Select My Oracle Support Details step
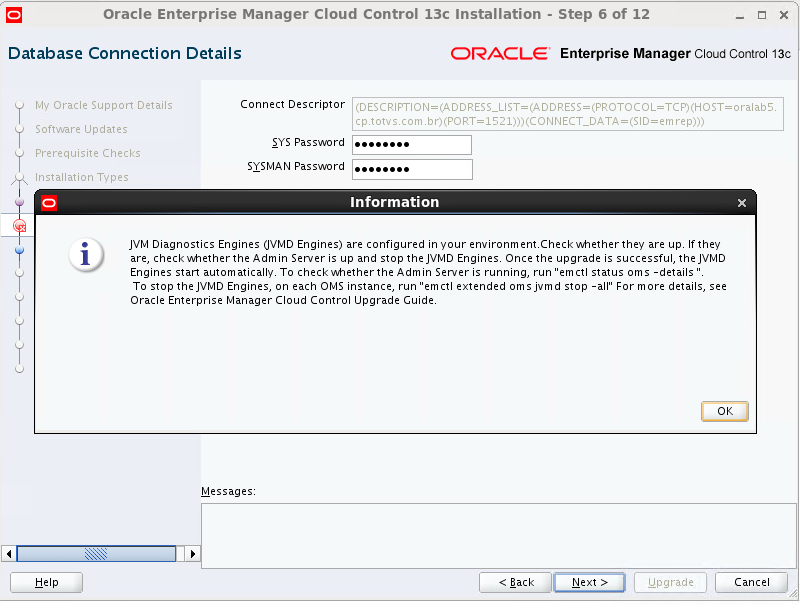 pyautogui.click(x=104, y=105)
